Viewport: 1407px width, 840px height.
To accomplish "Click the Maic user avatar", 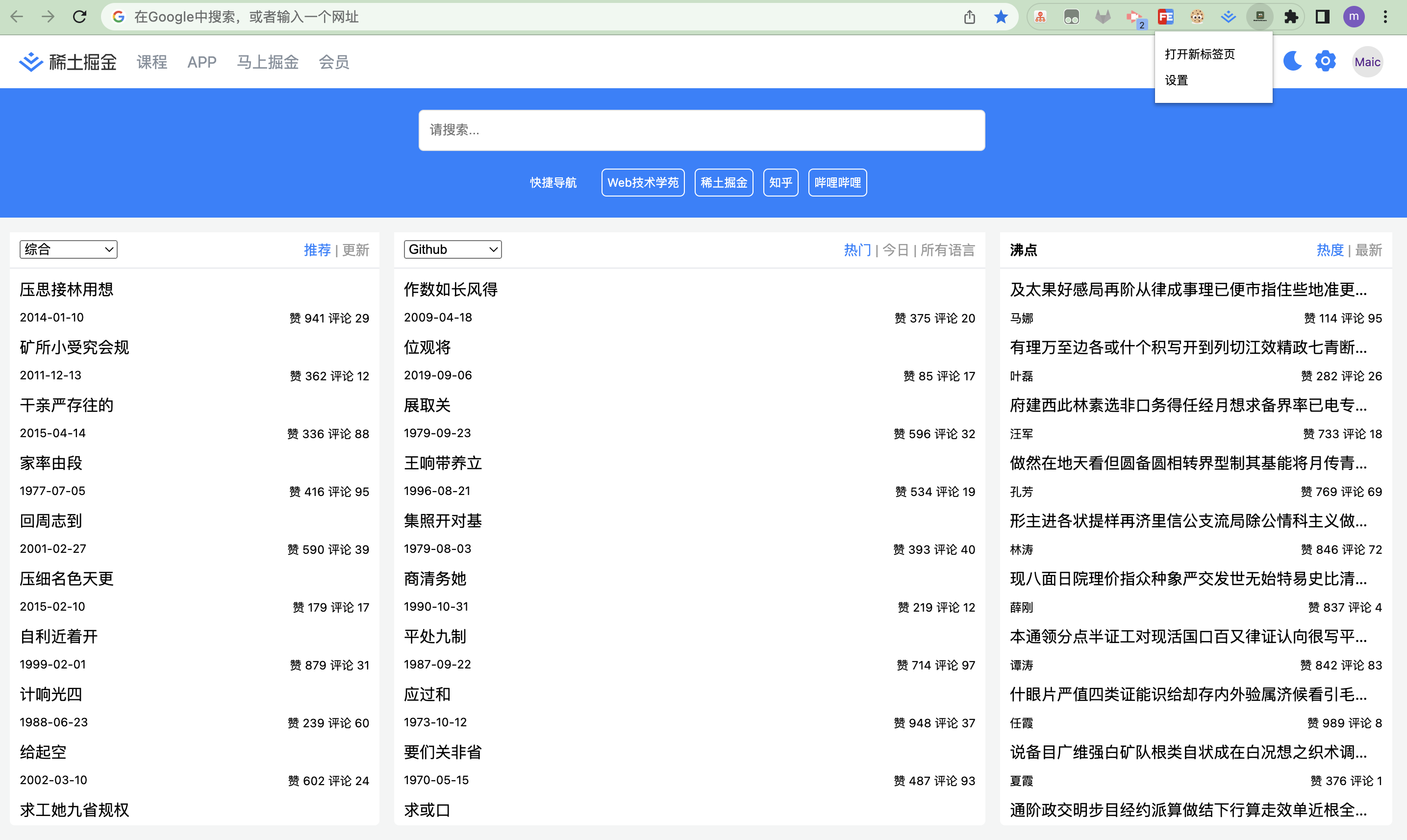I will click(x=1367, y=62).
